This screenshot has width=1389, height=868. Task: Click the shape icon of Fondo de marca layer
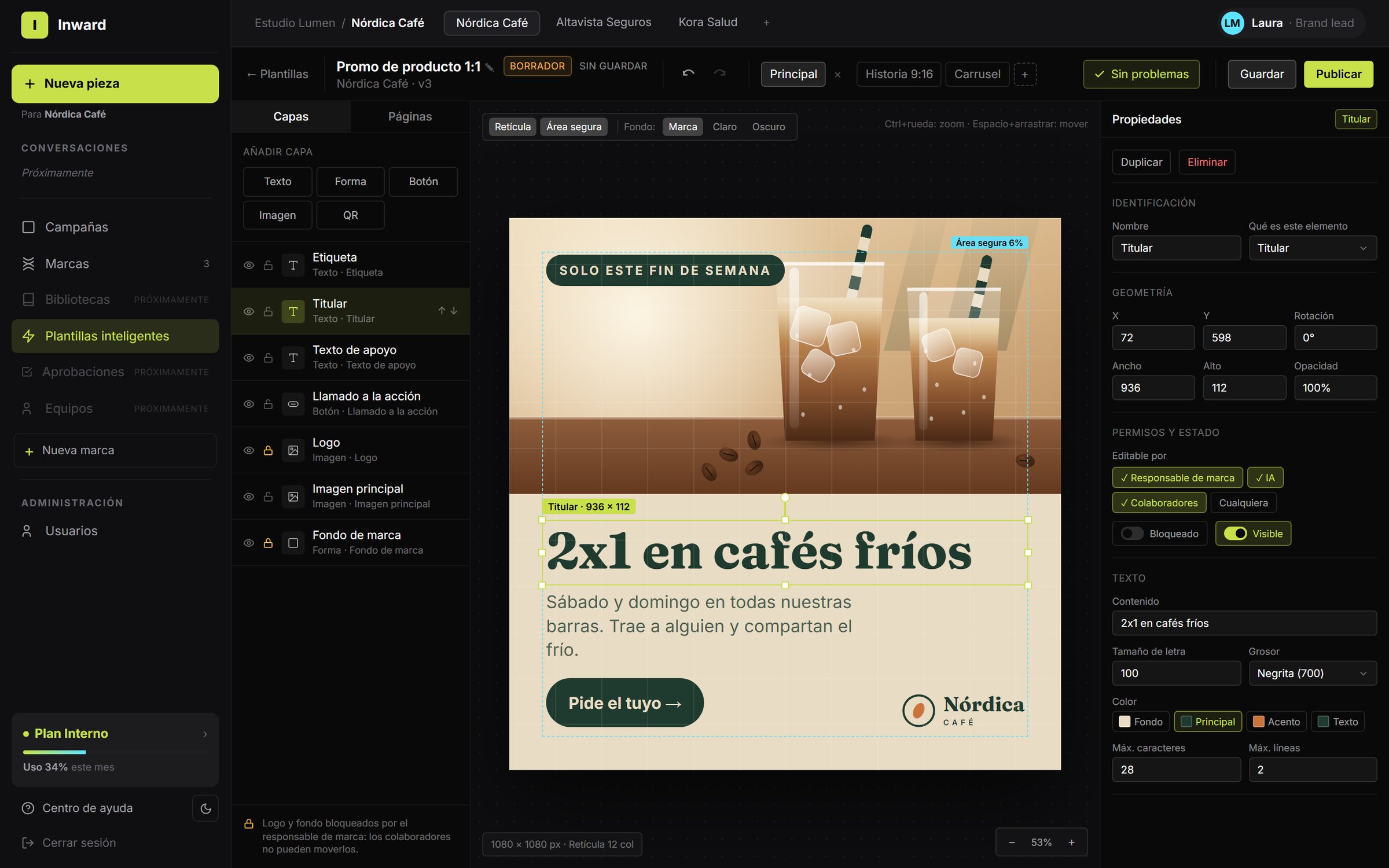pos(293,543)
